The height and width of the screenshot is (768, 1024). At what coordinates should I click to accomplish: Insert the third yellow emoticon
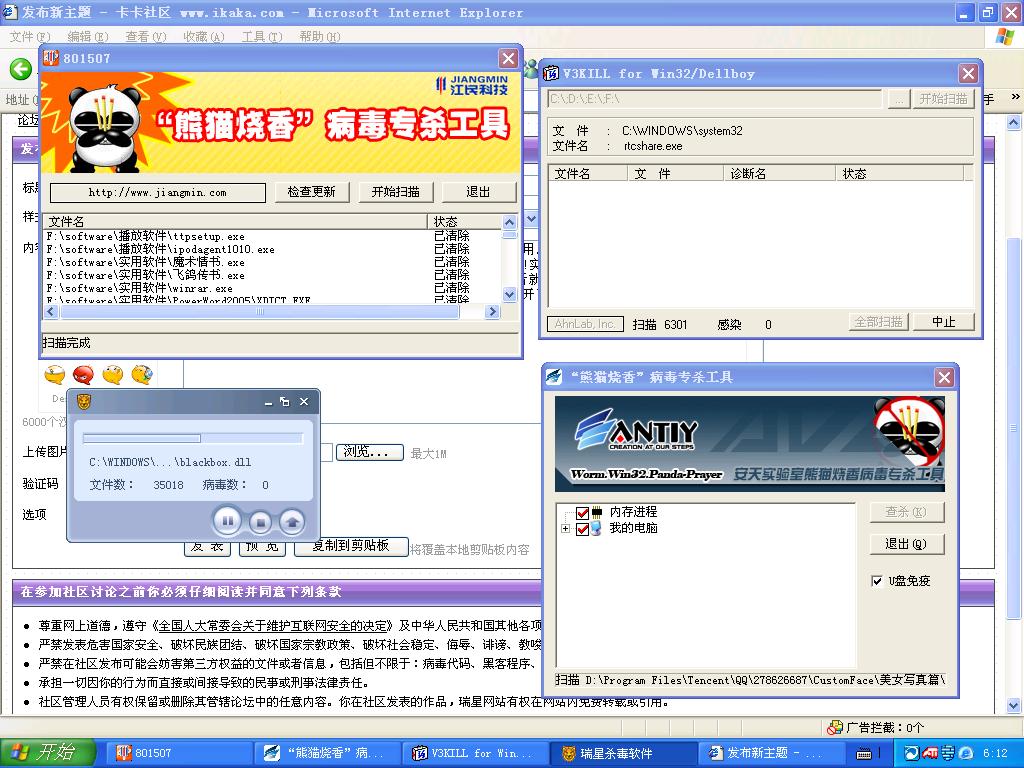(x=112, y=375)
